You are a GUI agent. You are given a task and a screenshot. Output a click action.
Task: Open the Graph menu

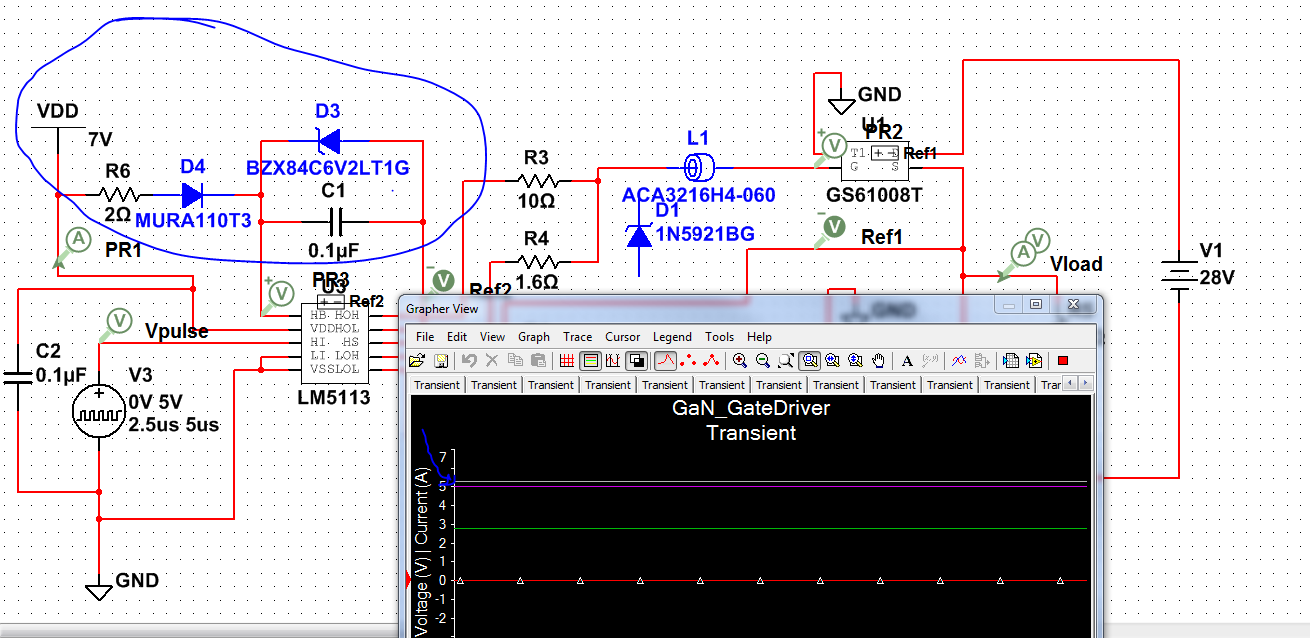pyautogui.click(x=534, y=337)
